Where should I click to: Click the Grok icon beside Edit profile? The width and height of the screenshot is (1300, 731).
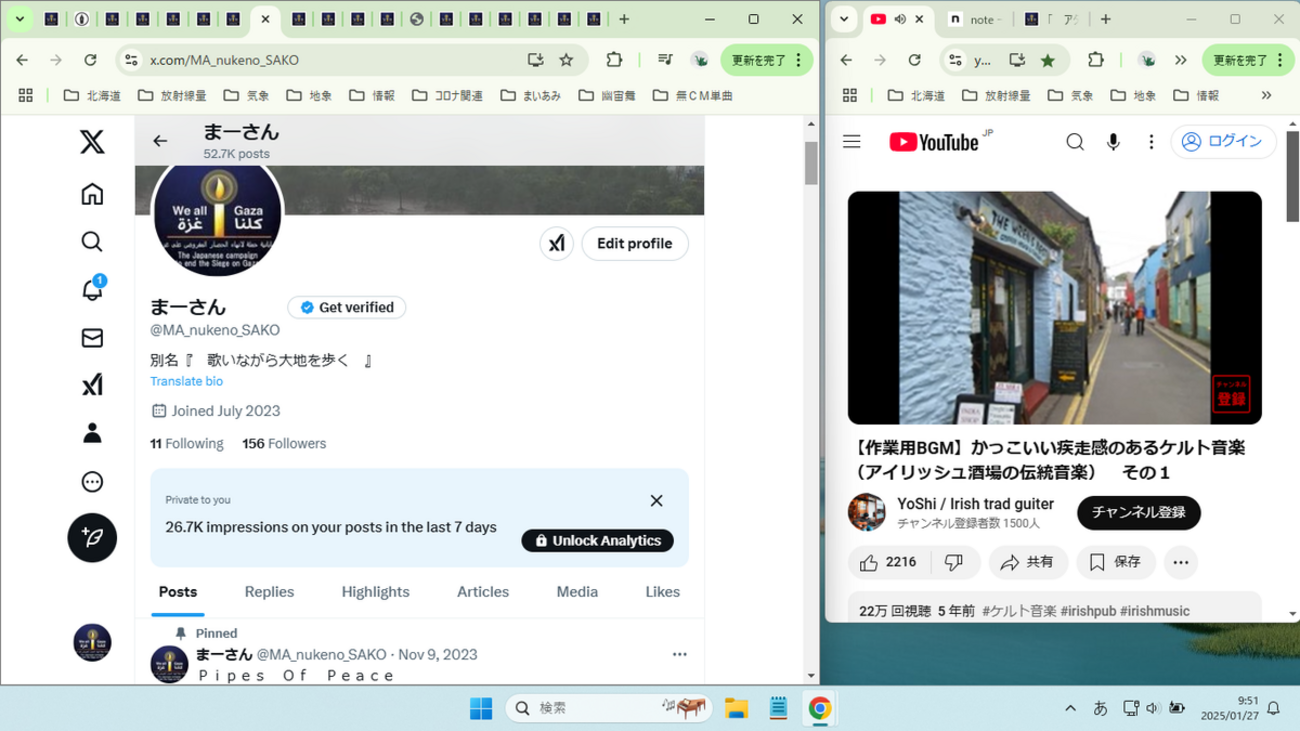[x=557, y=243]
